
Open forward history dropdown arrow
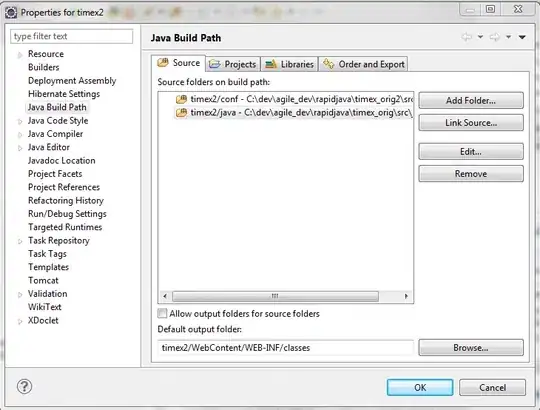pos(508,36)
